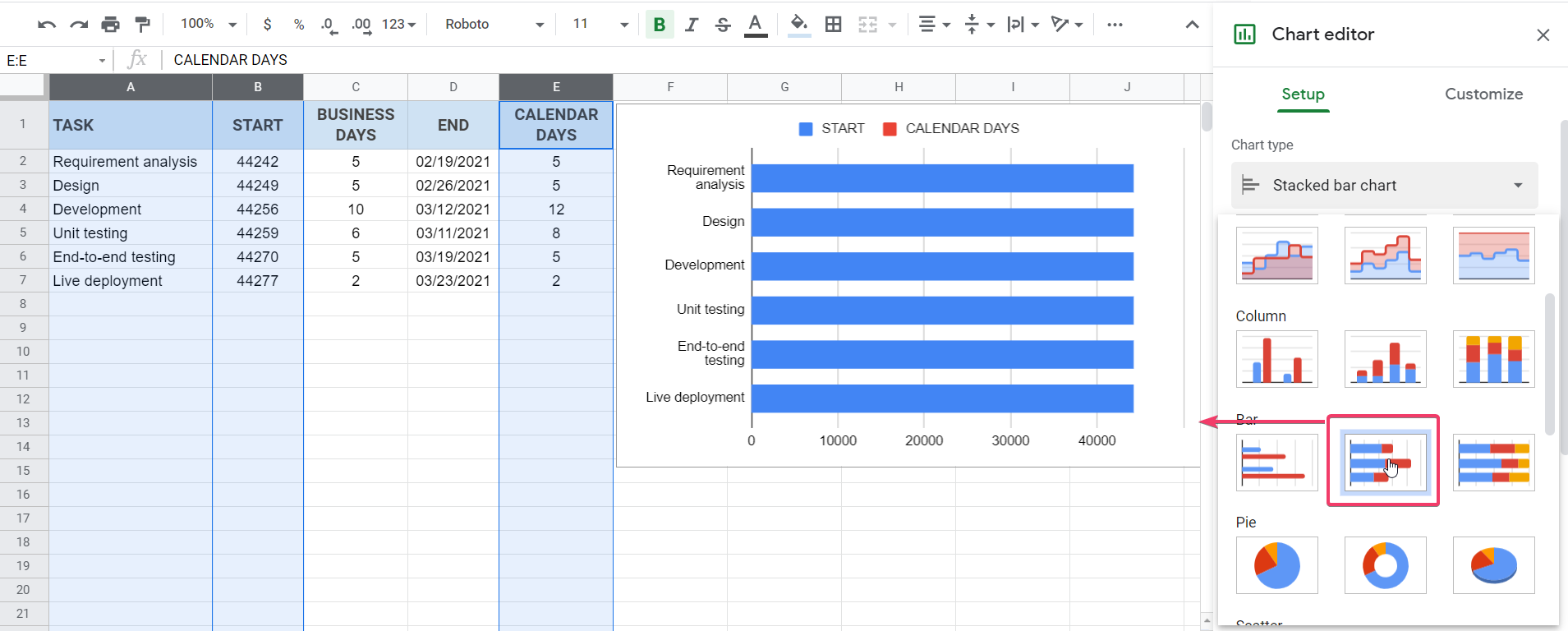Select column F header
The image size is (1568, 631).
tap(670, 87)
